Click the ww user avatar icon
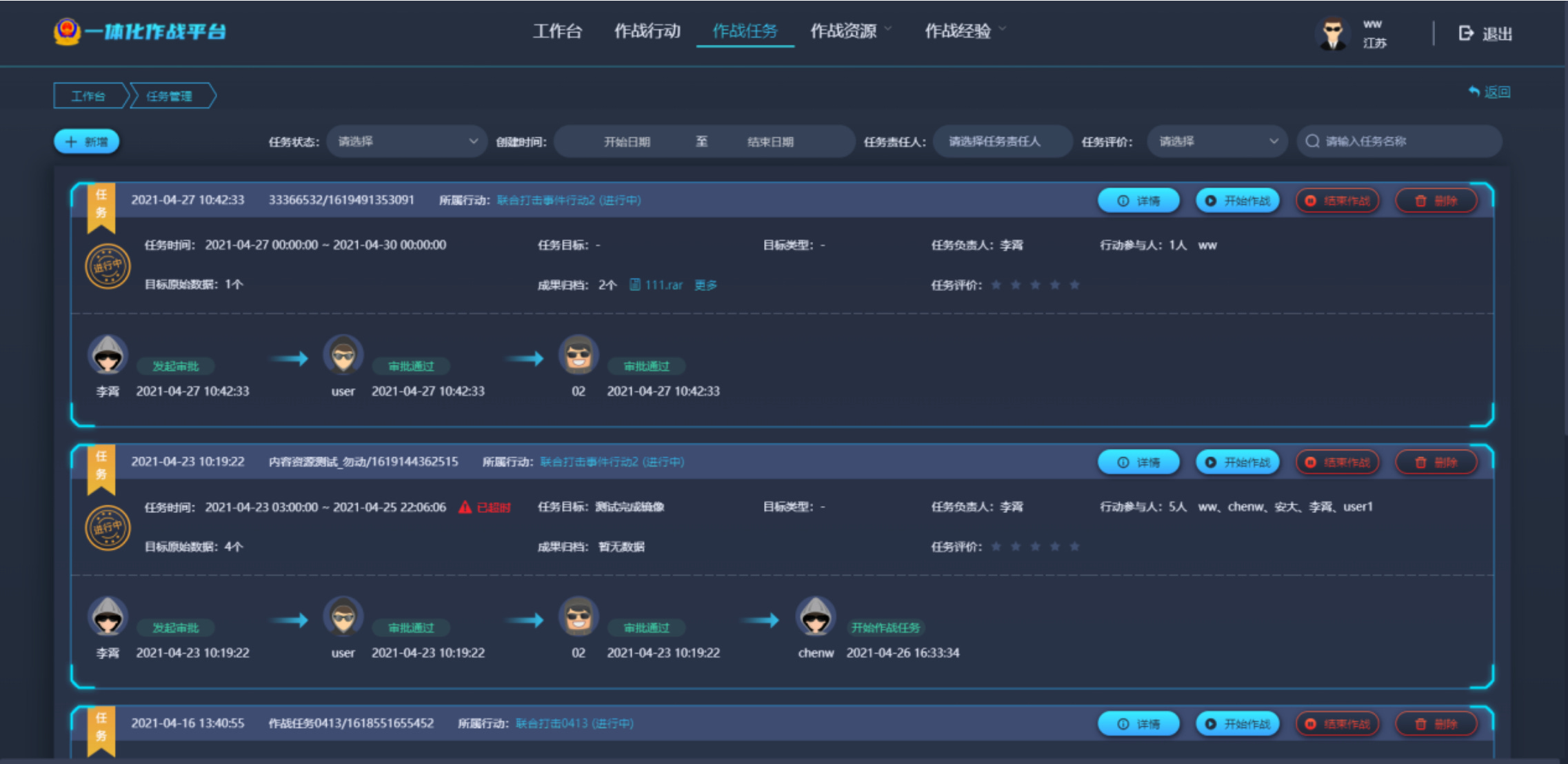The height and width of the screenshot is (764, 1568). click(1332, 33)
